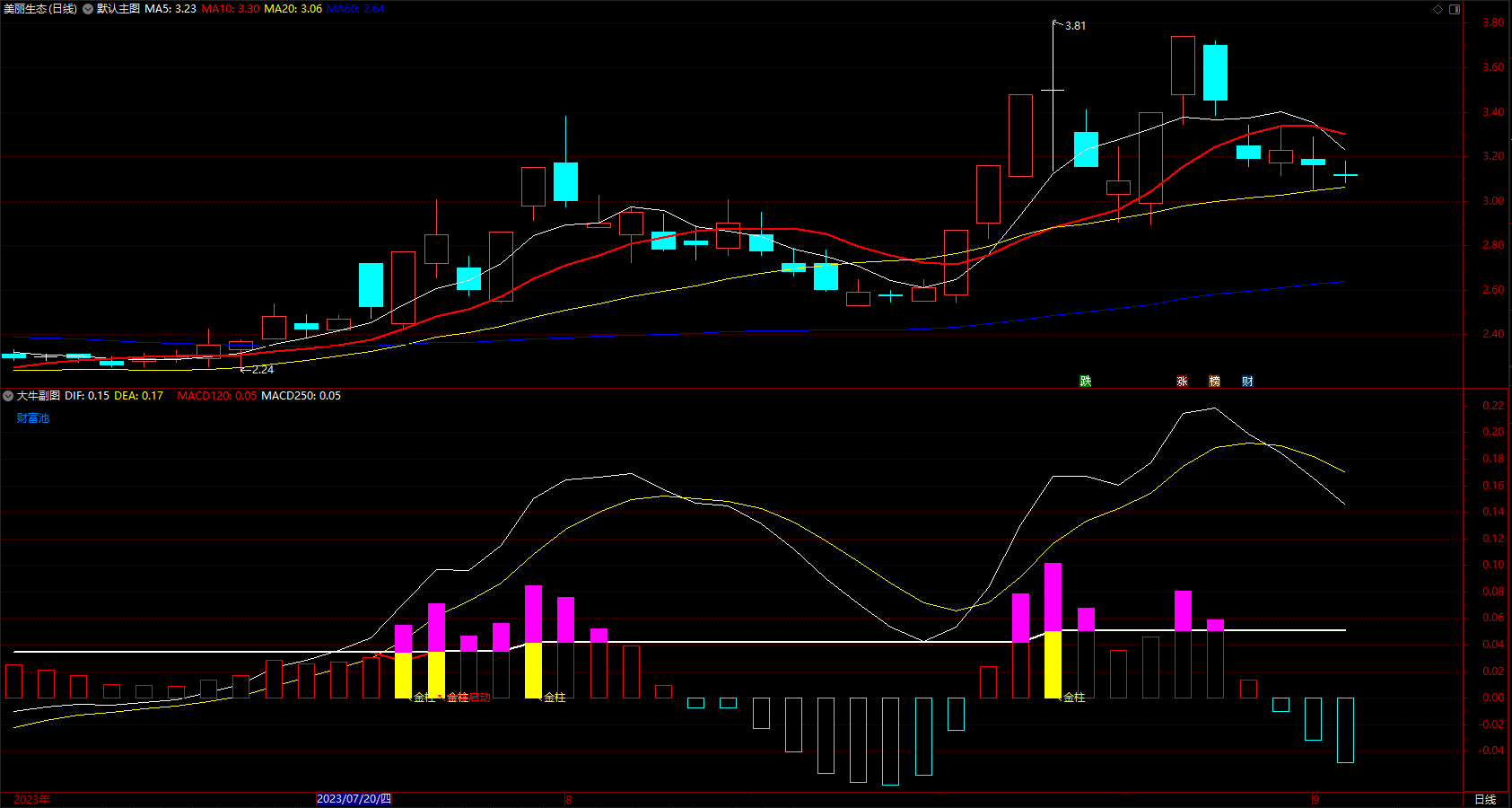Viewport: 1512px width, 808px height.
Task: Click the MA10: 3.30 indicator value
Action: 231,9
